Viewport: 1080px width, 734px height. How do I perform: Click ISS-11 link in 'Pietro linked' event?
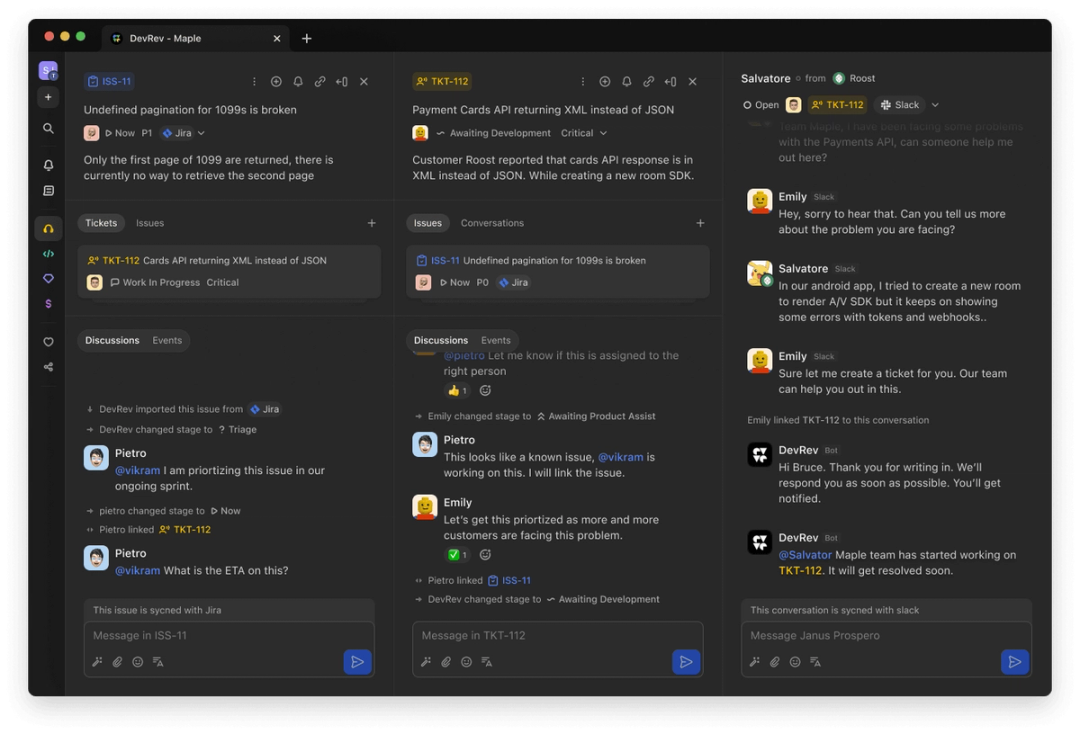(510, 580)
